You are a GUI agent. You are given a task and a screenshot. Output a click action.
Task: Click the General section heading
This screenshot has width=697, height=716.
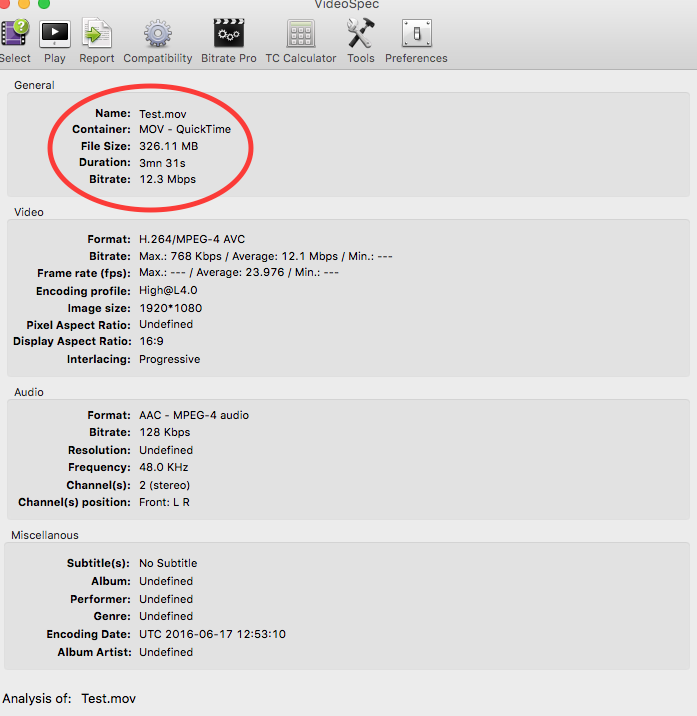click(34, 85)
